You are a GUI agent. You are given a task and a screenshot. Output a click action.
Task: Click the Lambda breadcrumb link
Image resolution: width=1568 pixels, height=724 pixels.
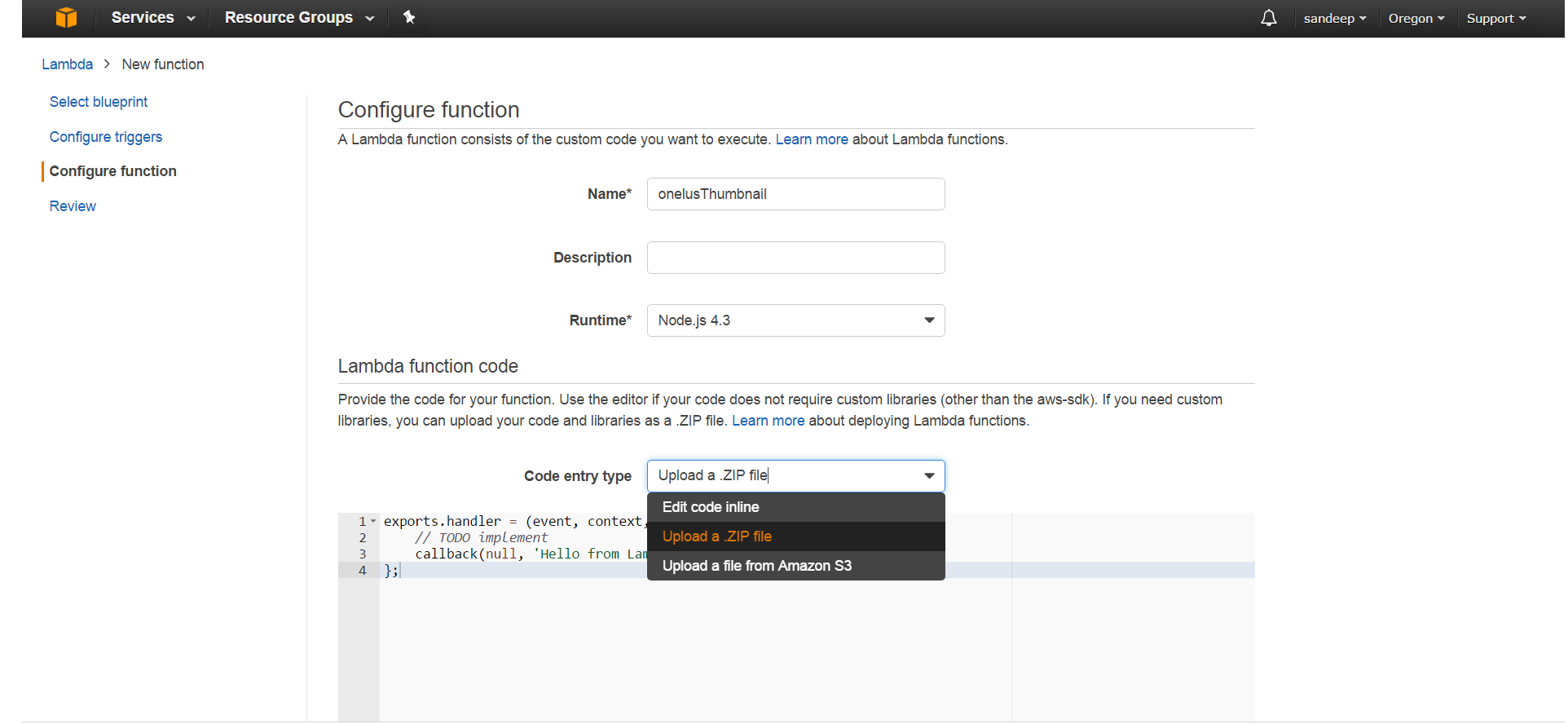coord(67,64)
